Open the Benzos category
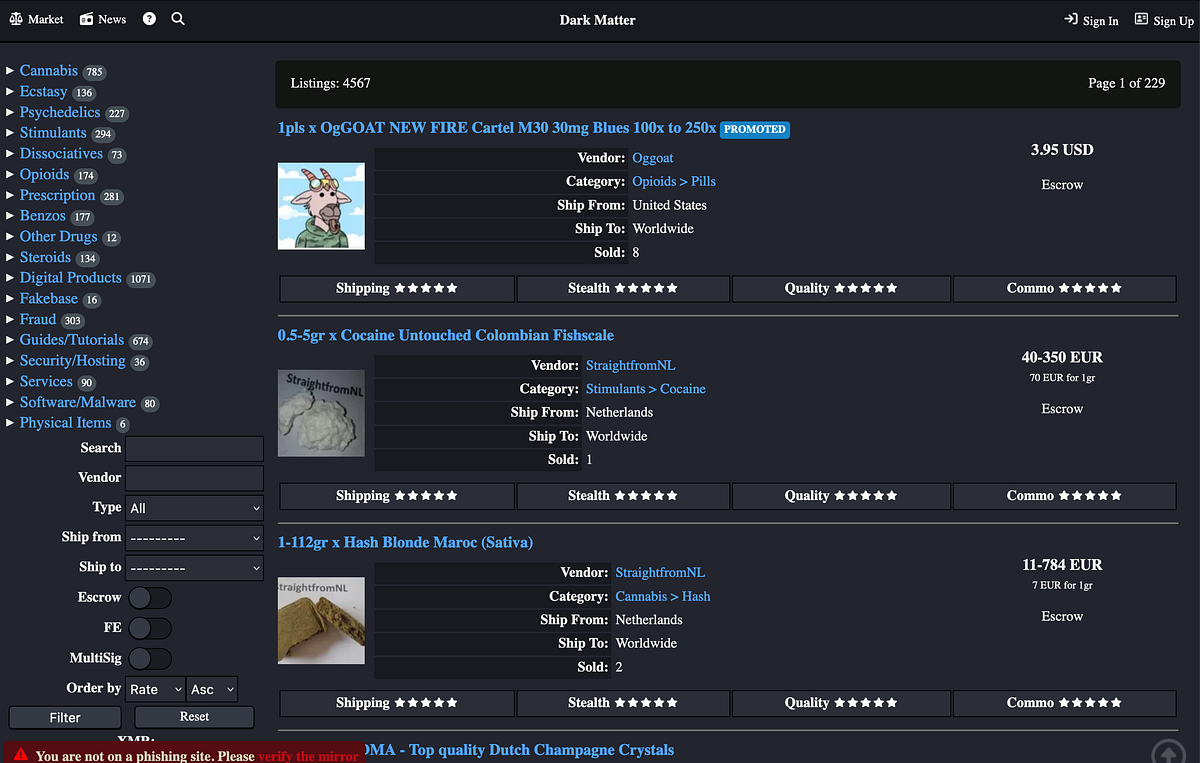The width and height of the screenshot is (1200, 763). coord(42,216)
